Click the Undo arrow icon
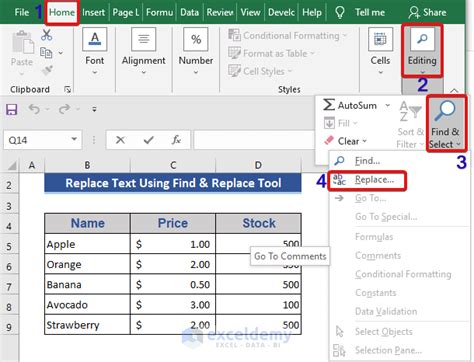The image size is (474, 362). [x=34, y=109]
